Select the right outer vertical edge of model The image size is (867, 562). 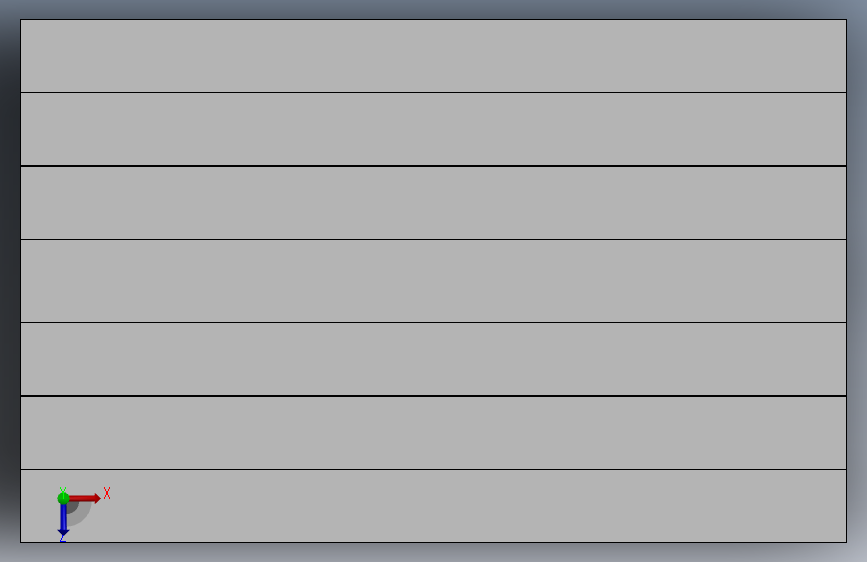point(846,281)
